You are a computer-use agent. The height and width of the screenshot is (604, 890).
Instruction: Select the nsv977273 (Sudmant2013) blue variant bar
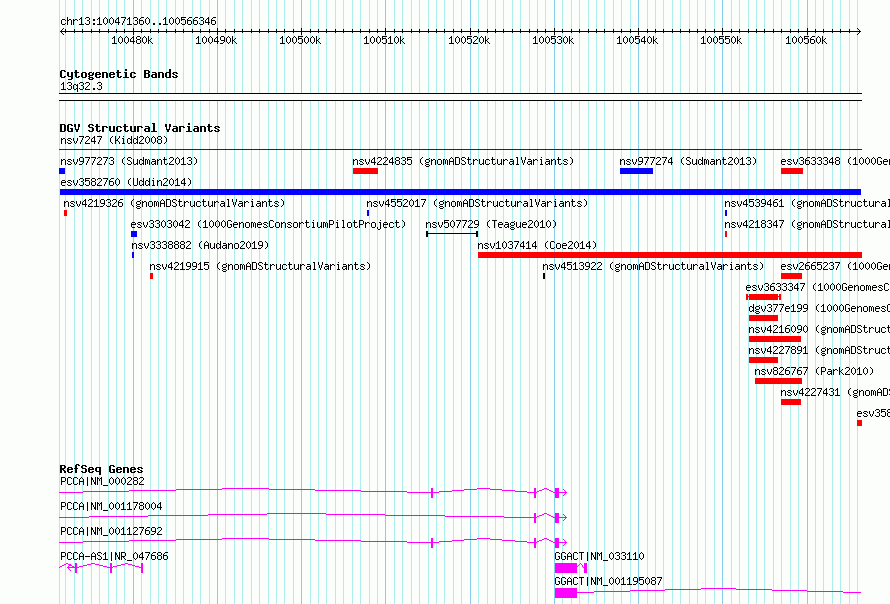62,171
